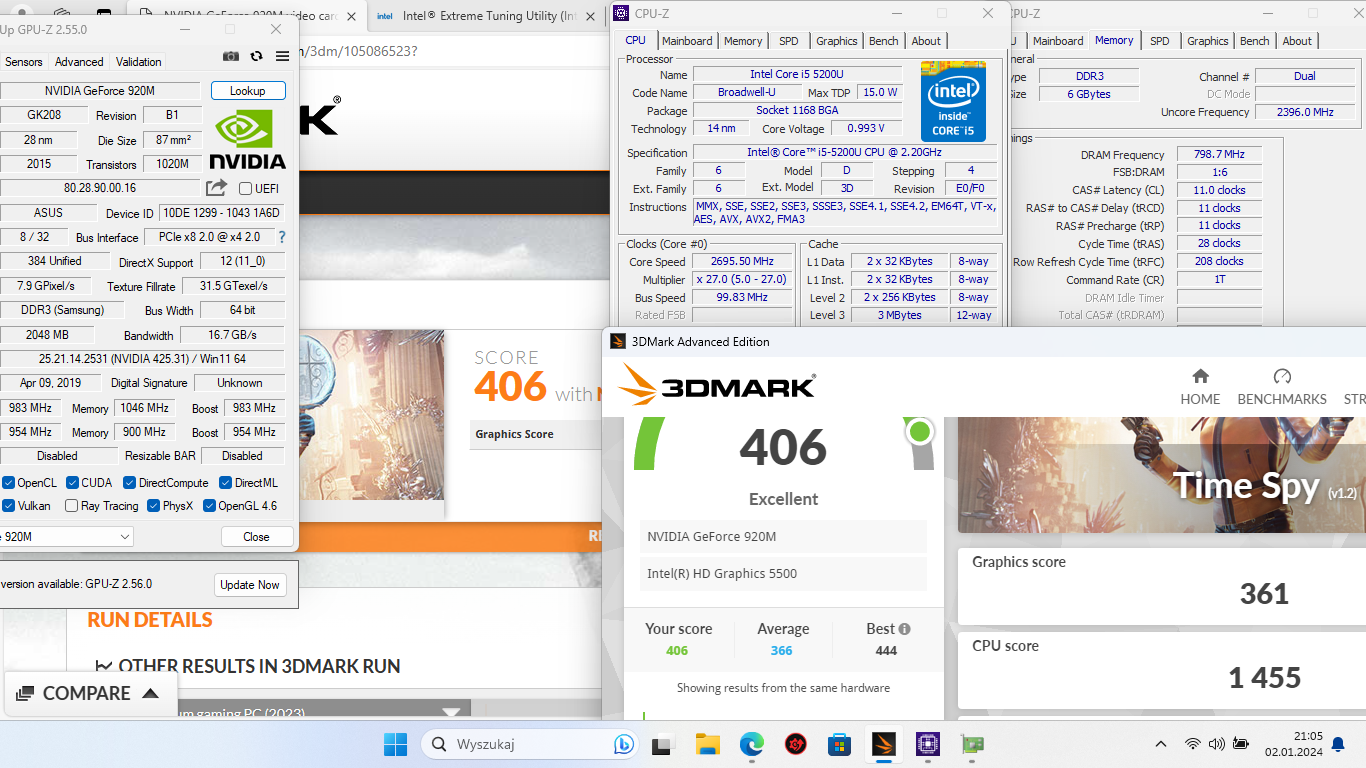Expand the COMPARE panel arrow
This screenshot has width=1366, height=768.
pos(151,693)
